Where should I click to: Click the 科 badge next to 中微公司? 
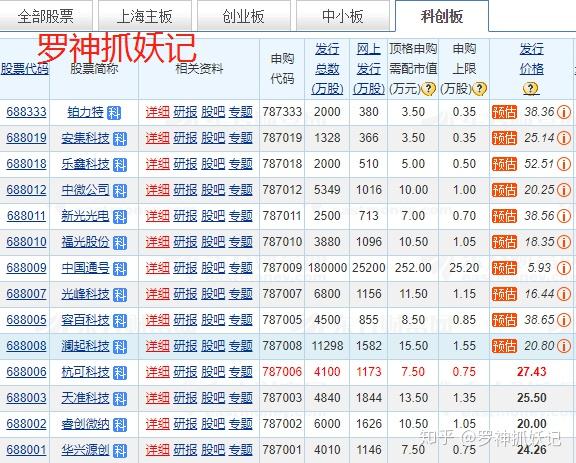click(x=120, y=191)
